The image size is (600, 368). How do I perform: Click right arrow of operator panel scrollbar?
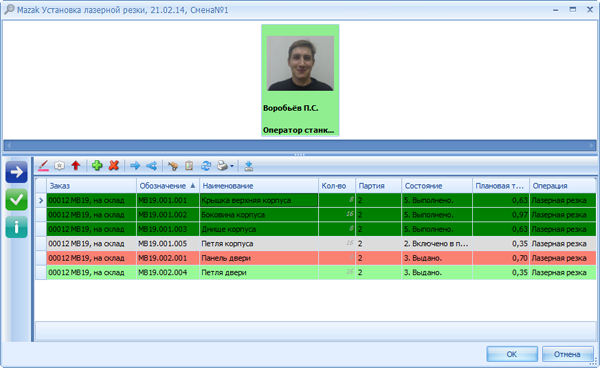pyautogui.click(x=592, y=145)
